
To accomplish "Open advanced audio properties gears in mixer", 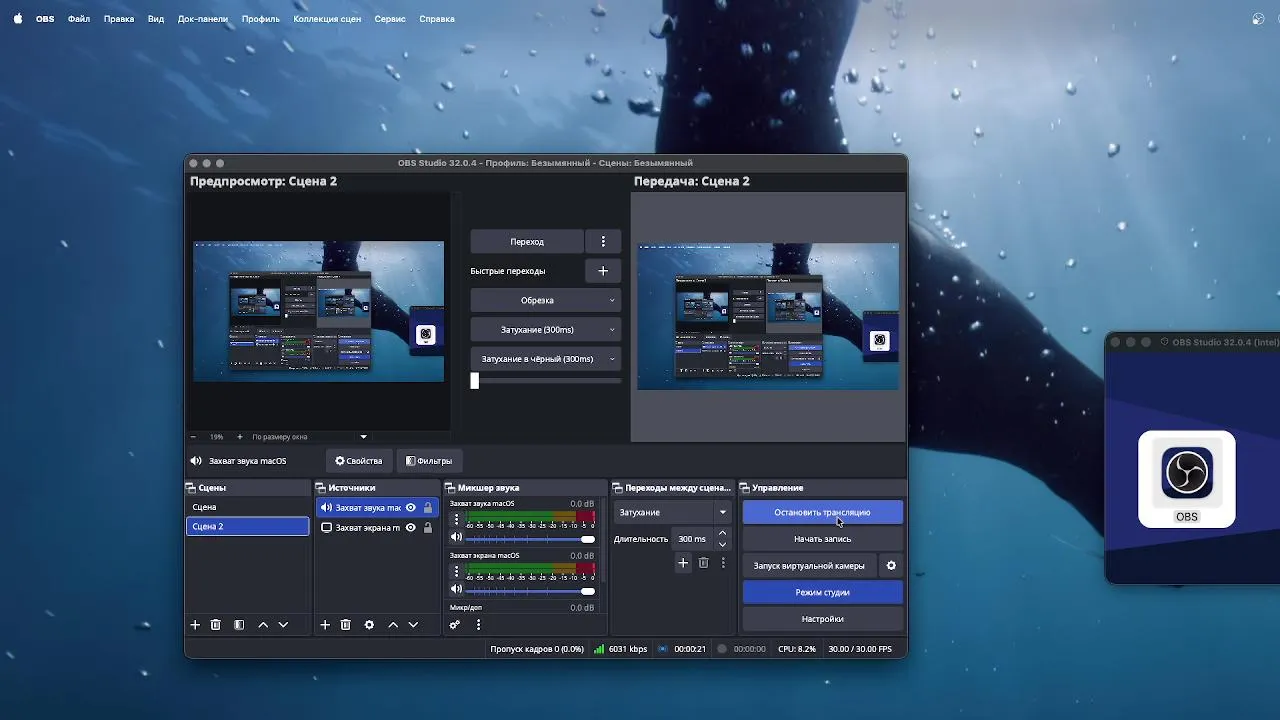I will 455,625.
